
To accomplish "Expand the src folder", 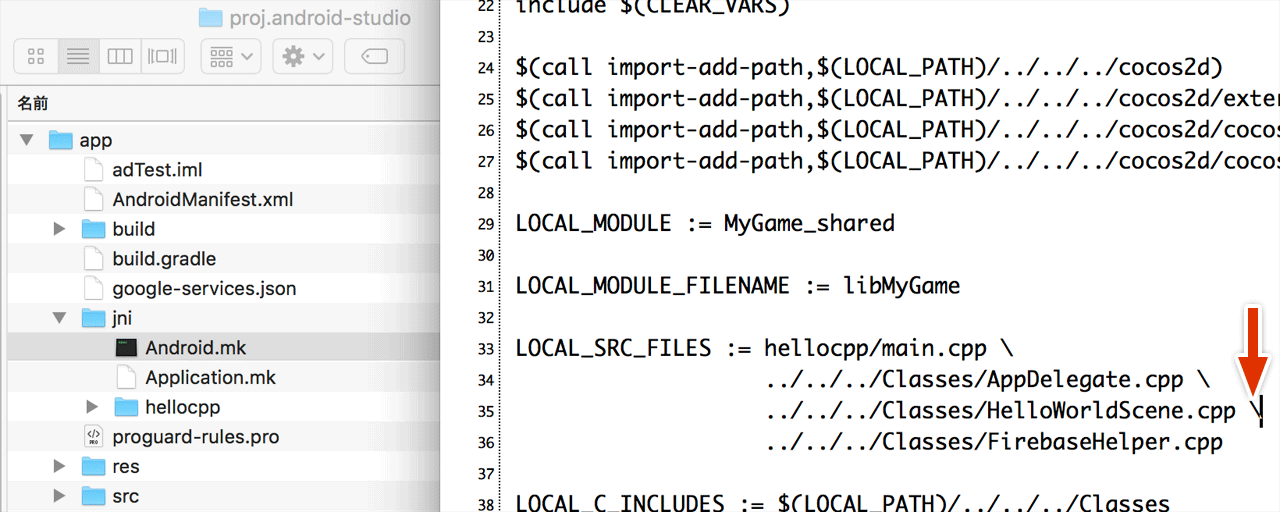I will tap(60, 496).
